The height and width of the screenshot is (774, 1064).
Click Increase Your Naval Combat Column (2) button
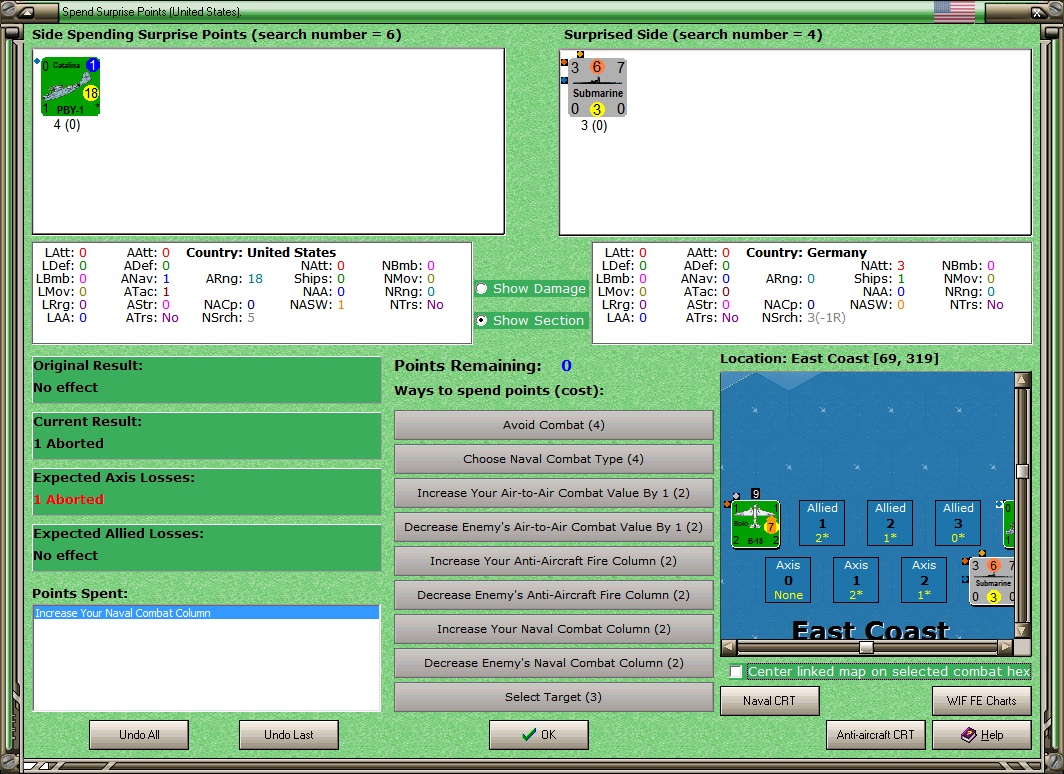click(554, 629)
